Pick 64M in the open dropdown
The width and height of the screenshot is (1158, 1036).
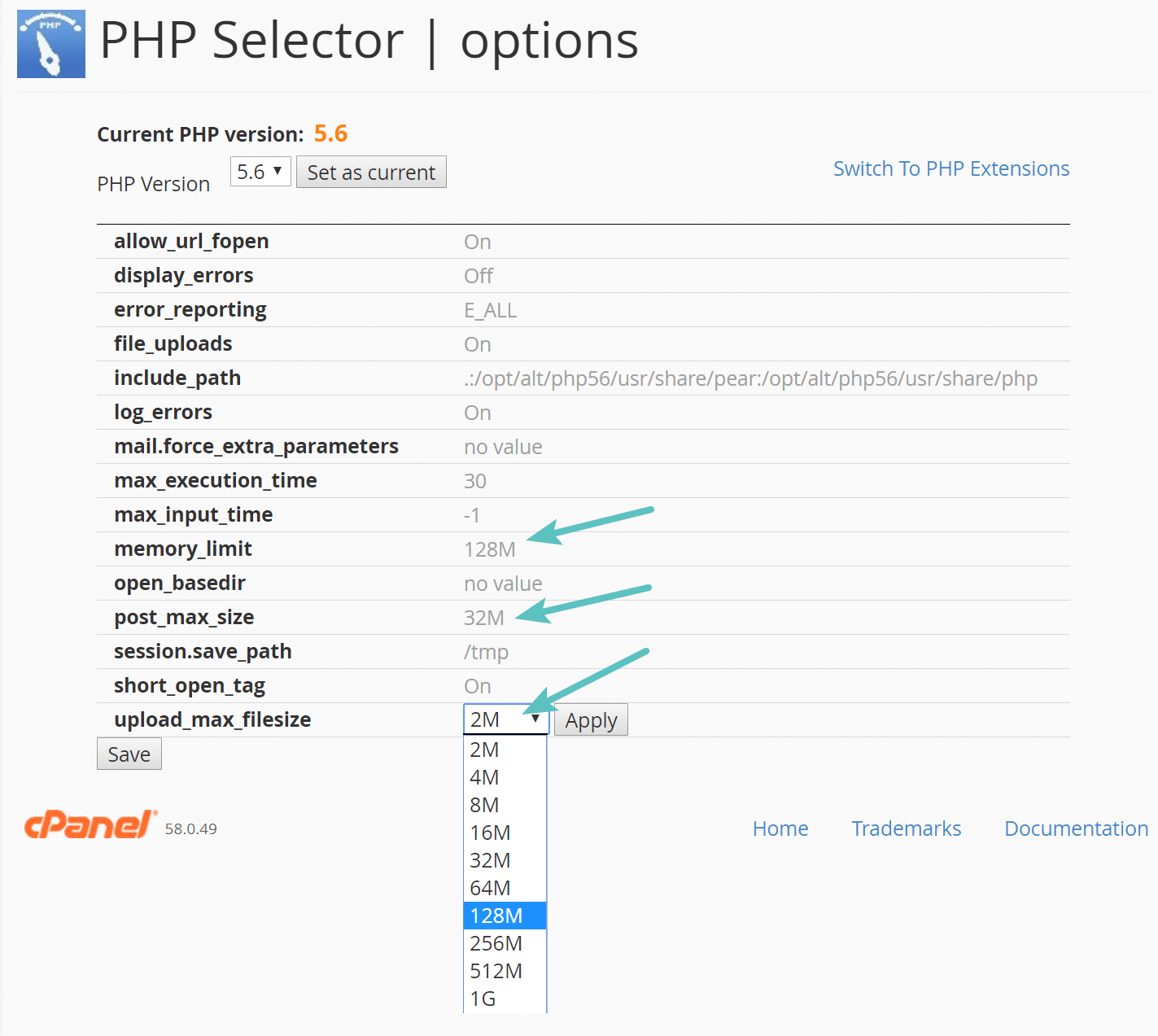click(488, 887)
